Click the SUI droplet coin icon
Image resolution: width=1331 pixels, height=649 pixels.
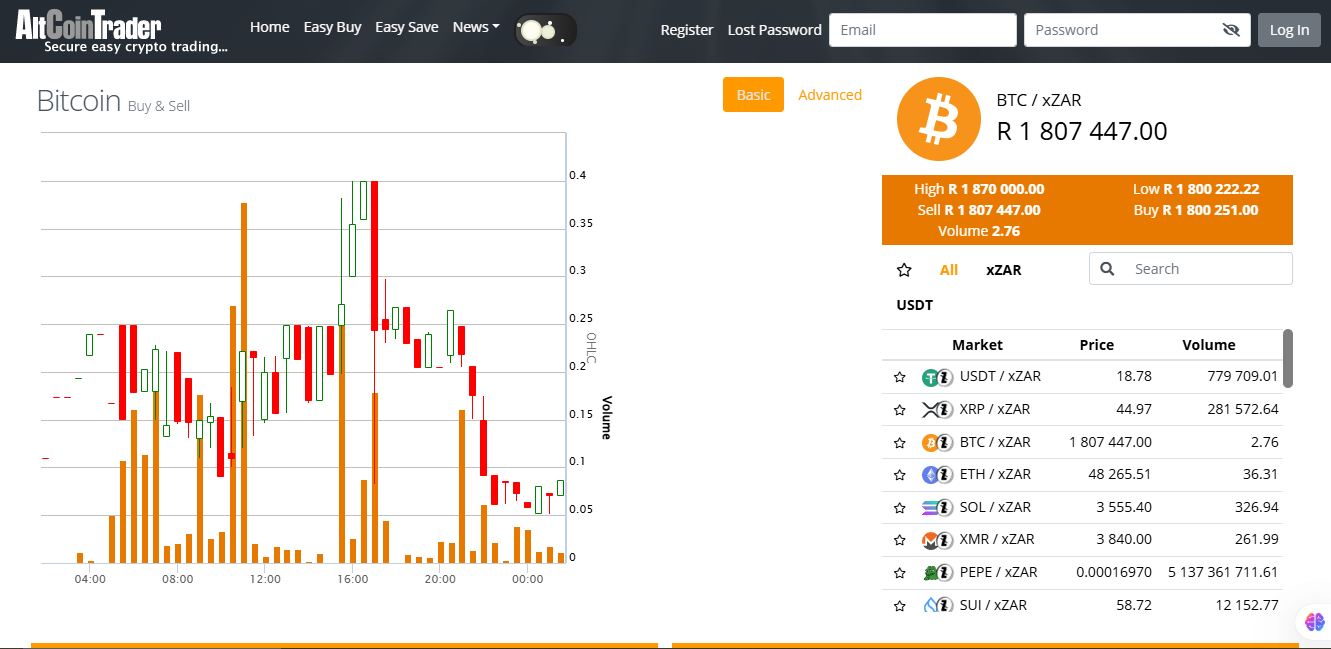pyautogui.click(x=930, y=606)
